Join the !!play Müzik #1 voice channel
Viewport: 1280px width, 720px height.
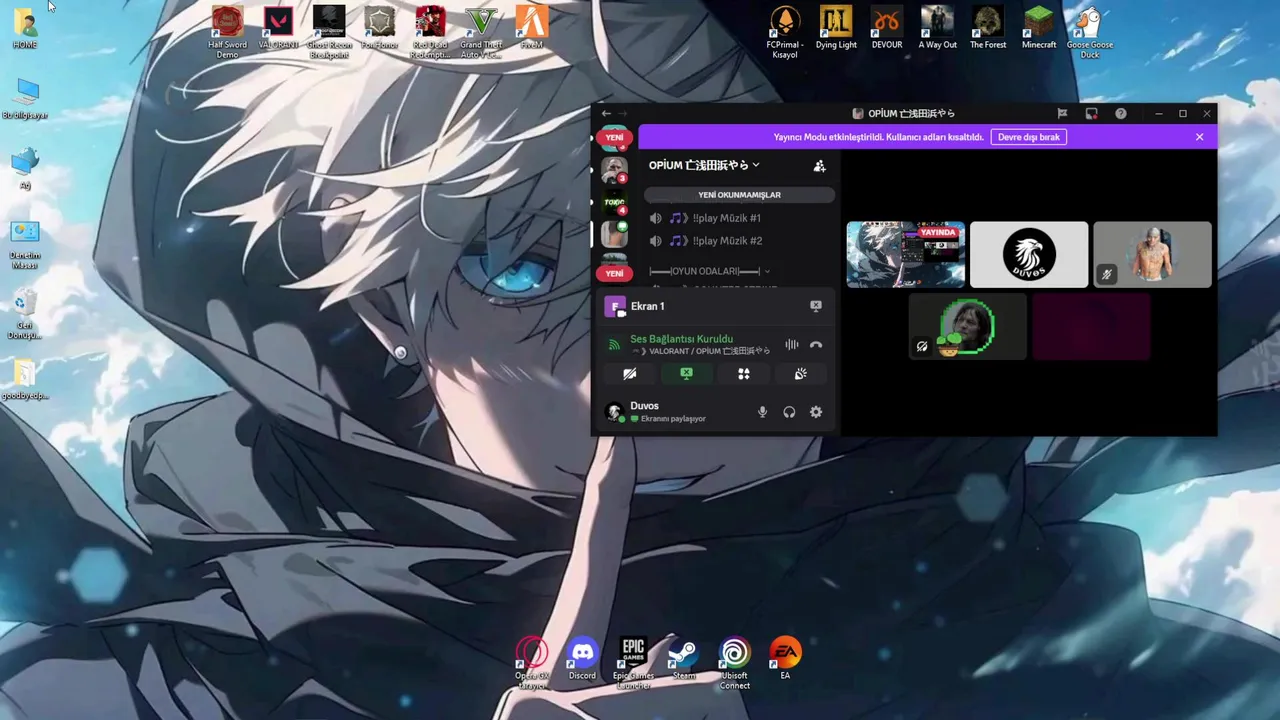tap(738, 218)
